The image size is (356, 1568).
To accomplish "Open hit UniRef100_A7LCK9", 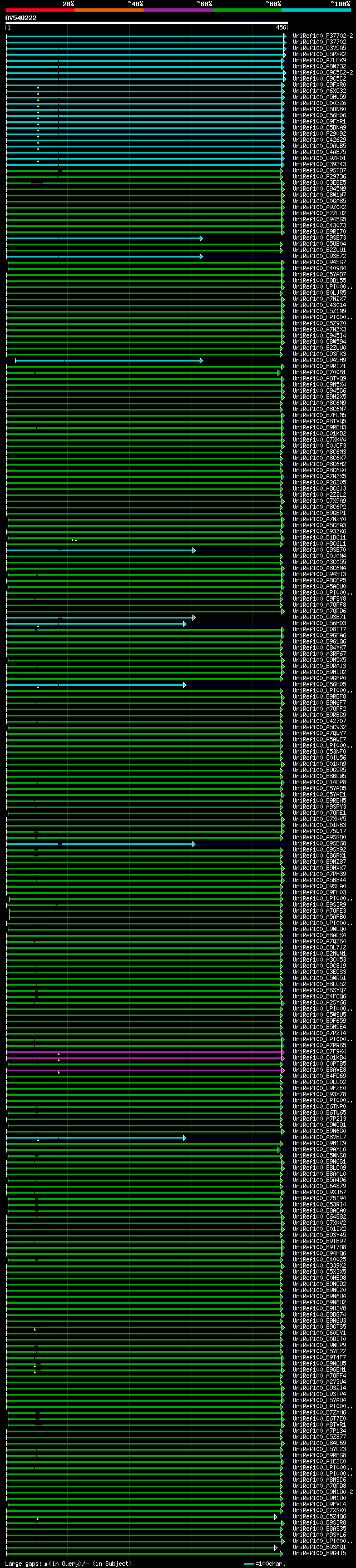I will point(319,60).
